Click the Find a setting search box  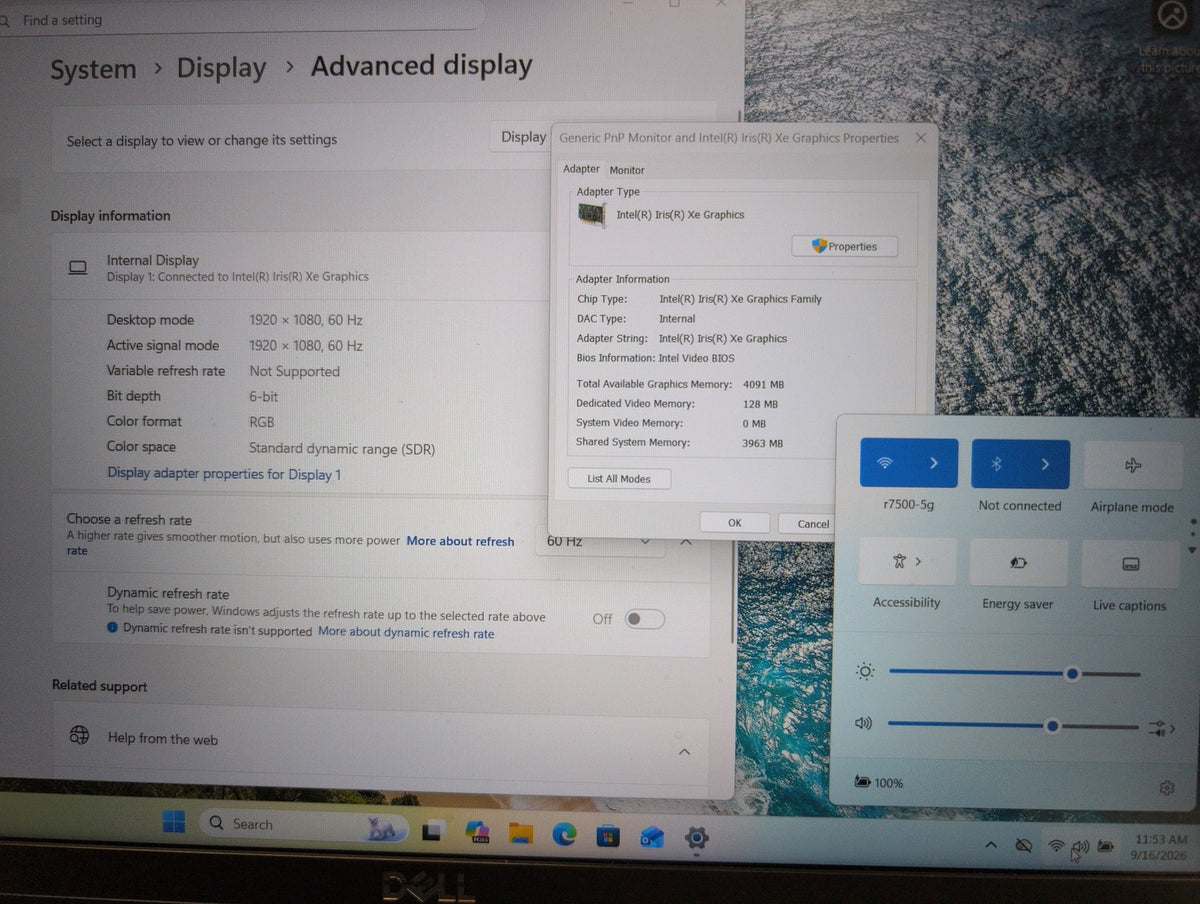[x=240, y=20]
